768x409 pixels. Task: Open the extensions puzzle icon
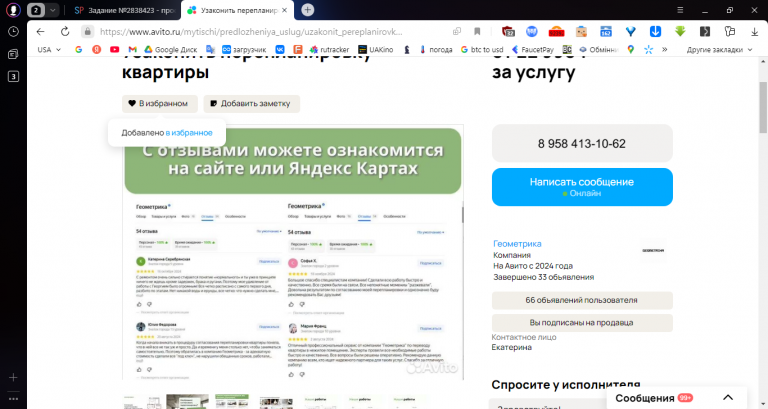tap(730, 32)
